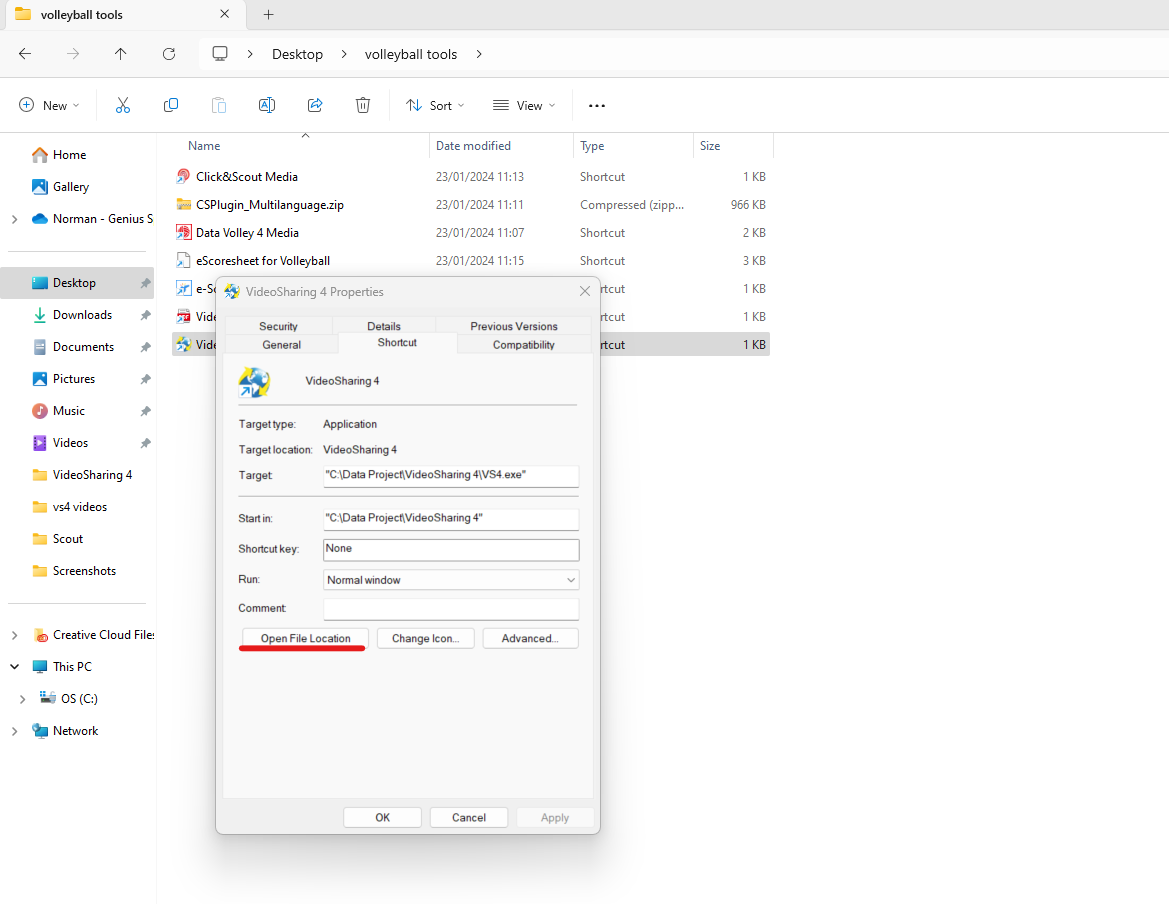Click the Share icon in toolbar
Viewport: 1169px width, 904px height.
(x=315, y=106)
